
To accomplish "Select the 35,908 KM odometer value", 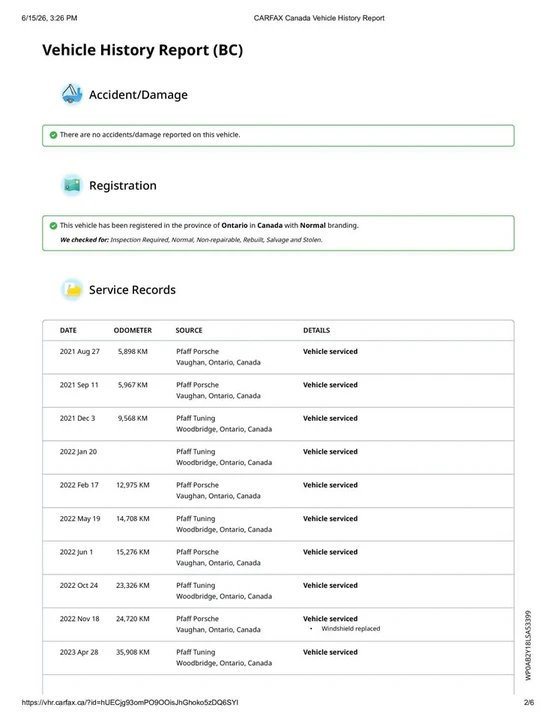I will click(133, 652).
